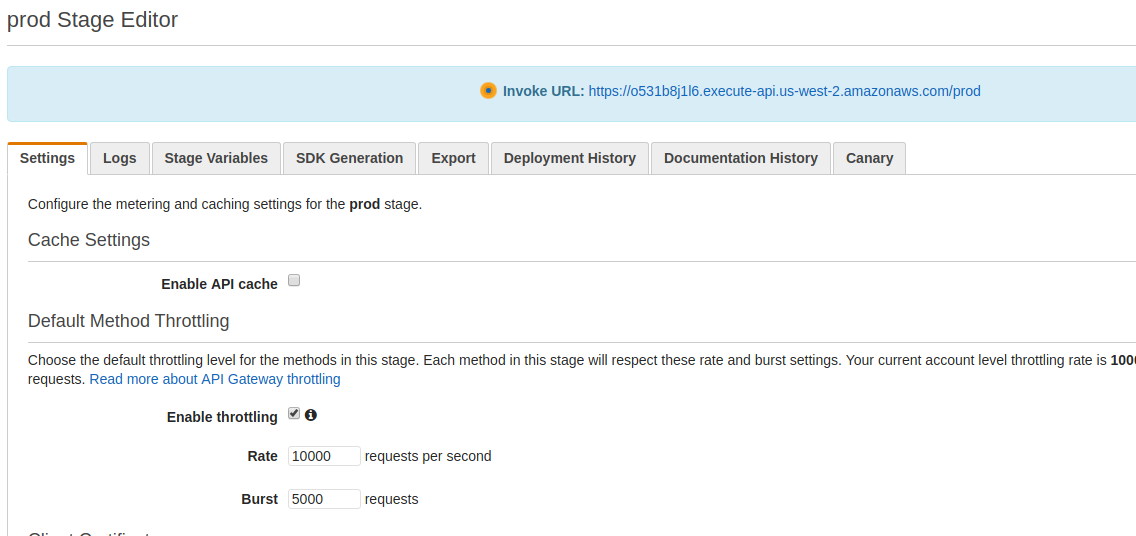
Task: Click the prod Stage Editor heading
Action: pos(92,20)
